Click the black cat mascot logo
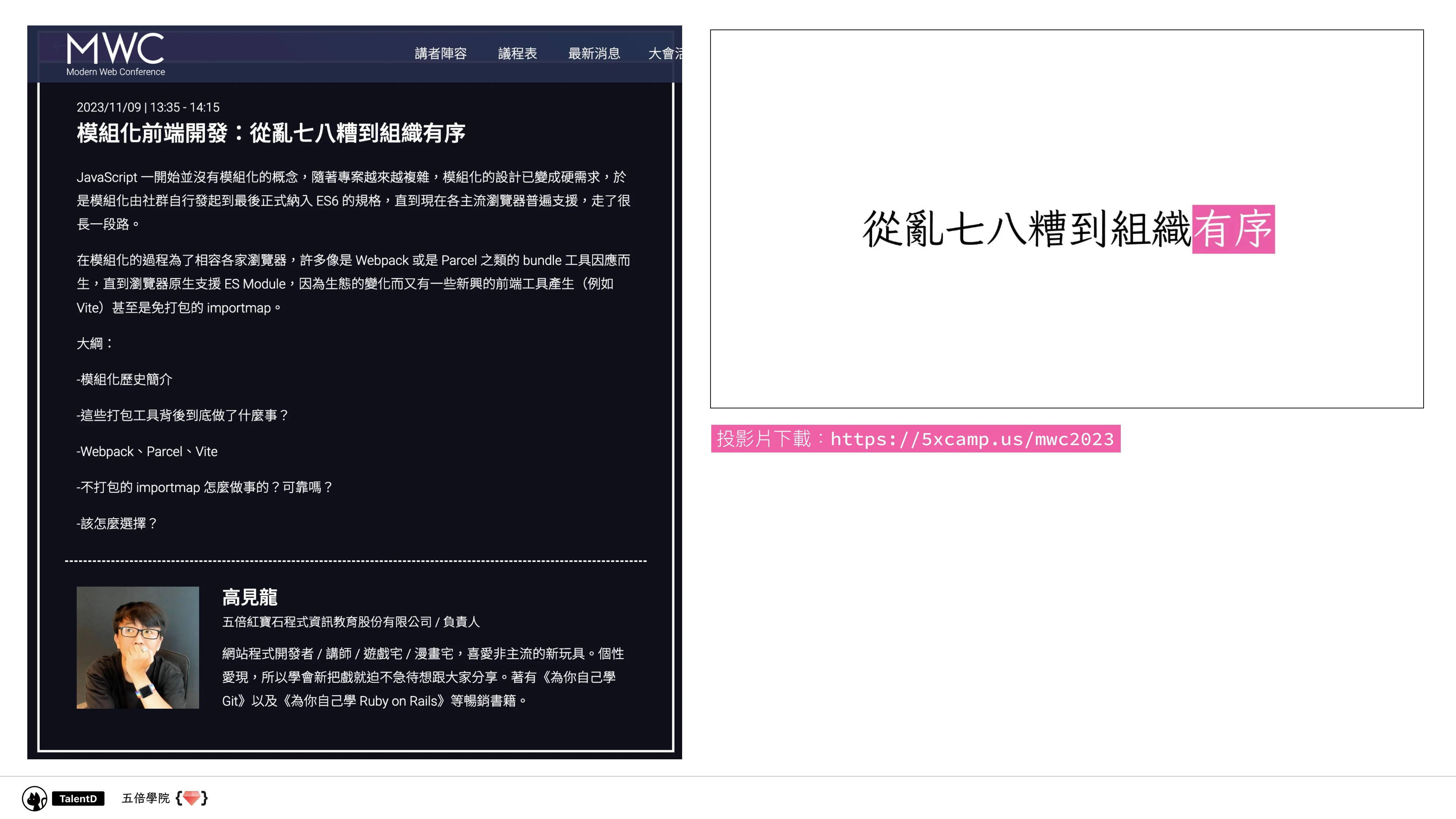1456x819 pixels. 34,799
